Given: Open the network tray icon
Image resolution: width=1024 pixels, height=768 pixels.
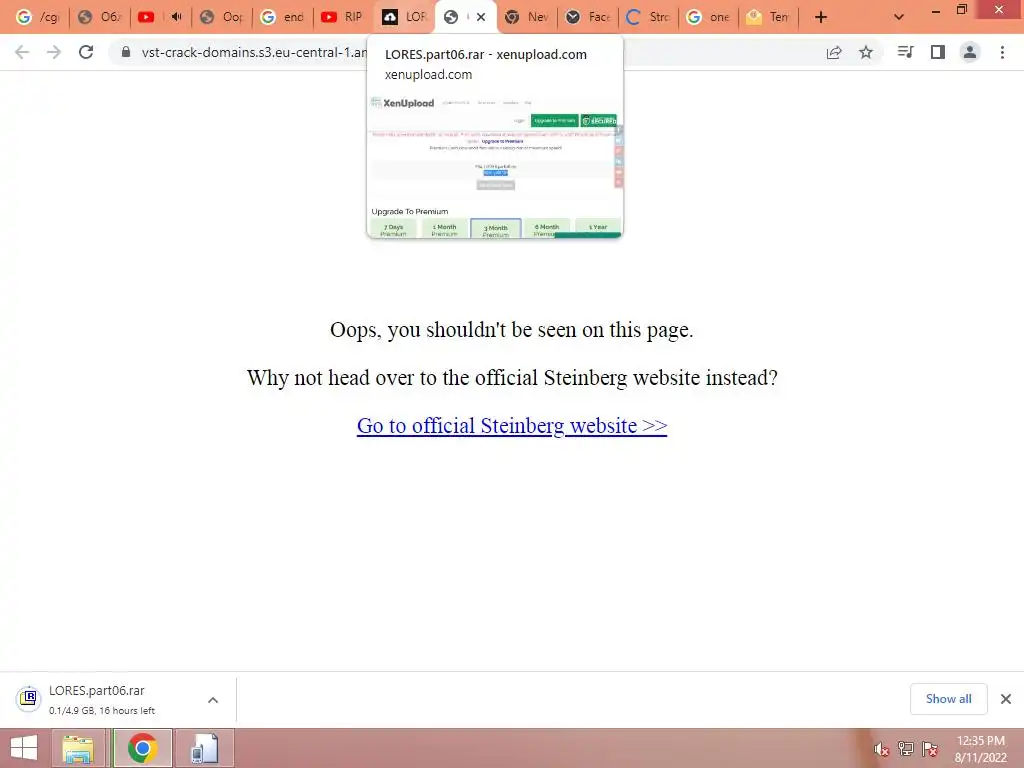Looking at the screenshot, I should pyautogui.click(x=905, y=749).
